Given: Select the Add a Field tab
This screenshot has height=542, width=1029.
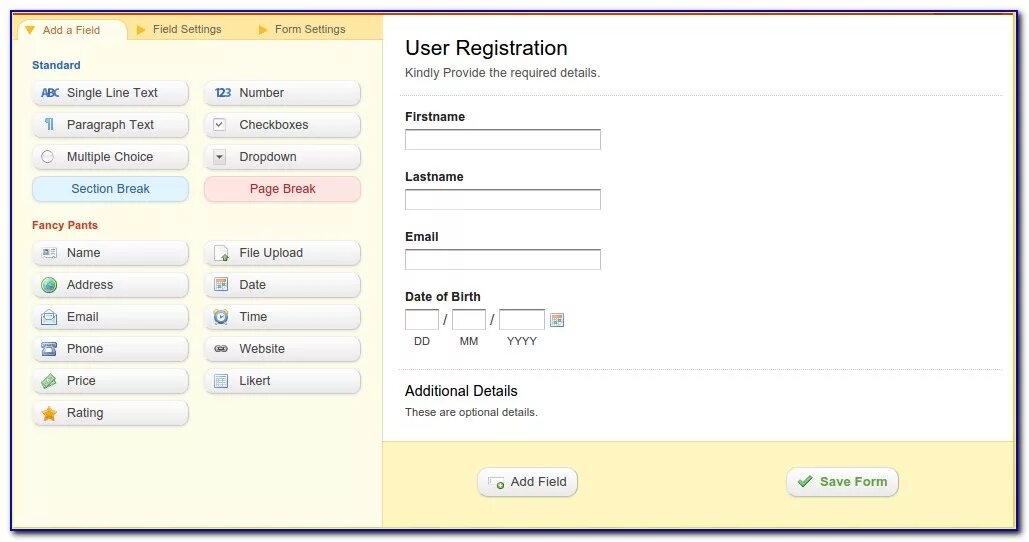Looking at the screenshot, I should (x=70, y=30).
